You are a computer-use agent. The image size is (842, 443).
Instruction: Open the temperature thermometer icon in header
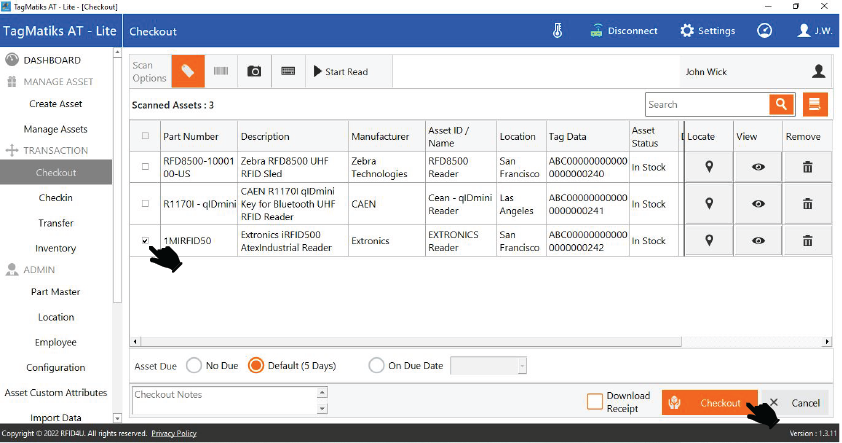pos(558,31)
